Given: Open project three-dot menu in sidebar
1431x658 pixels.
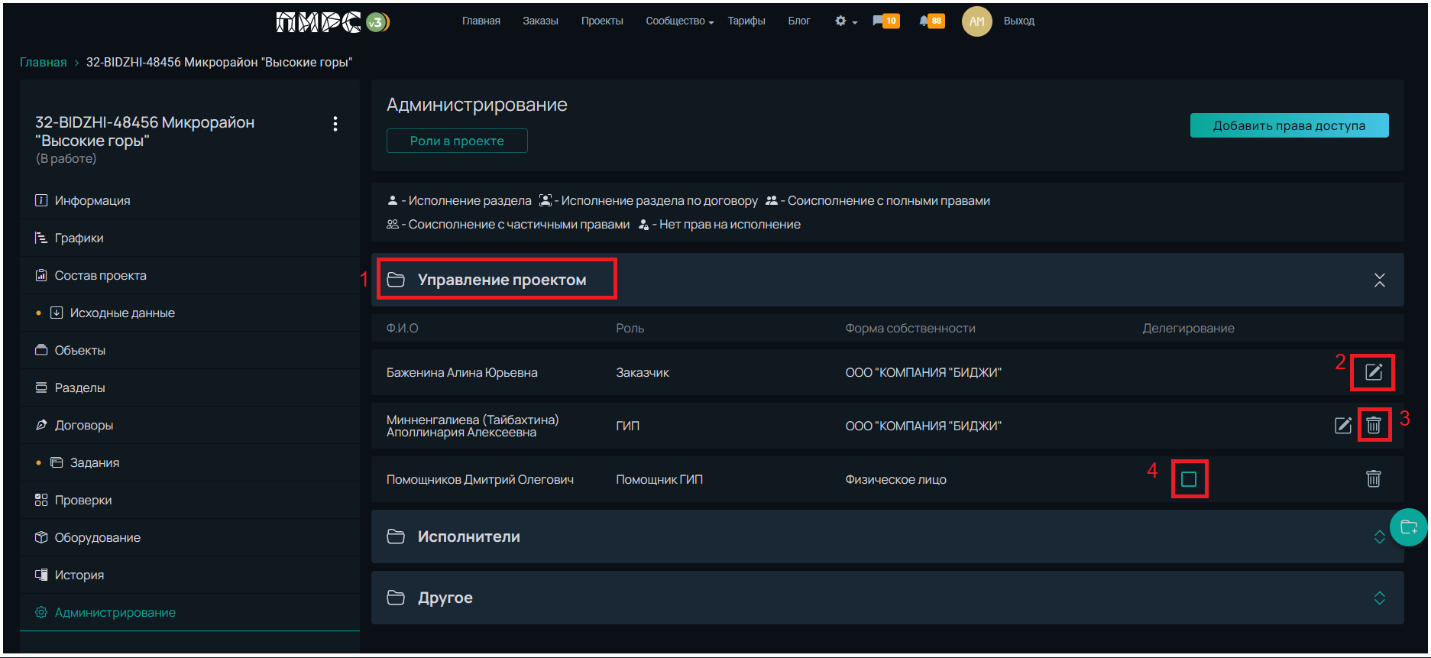Looking at the screenshot, I should [335, 124].
